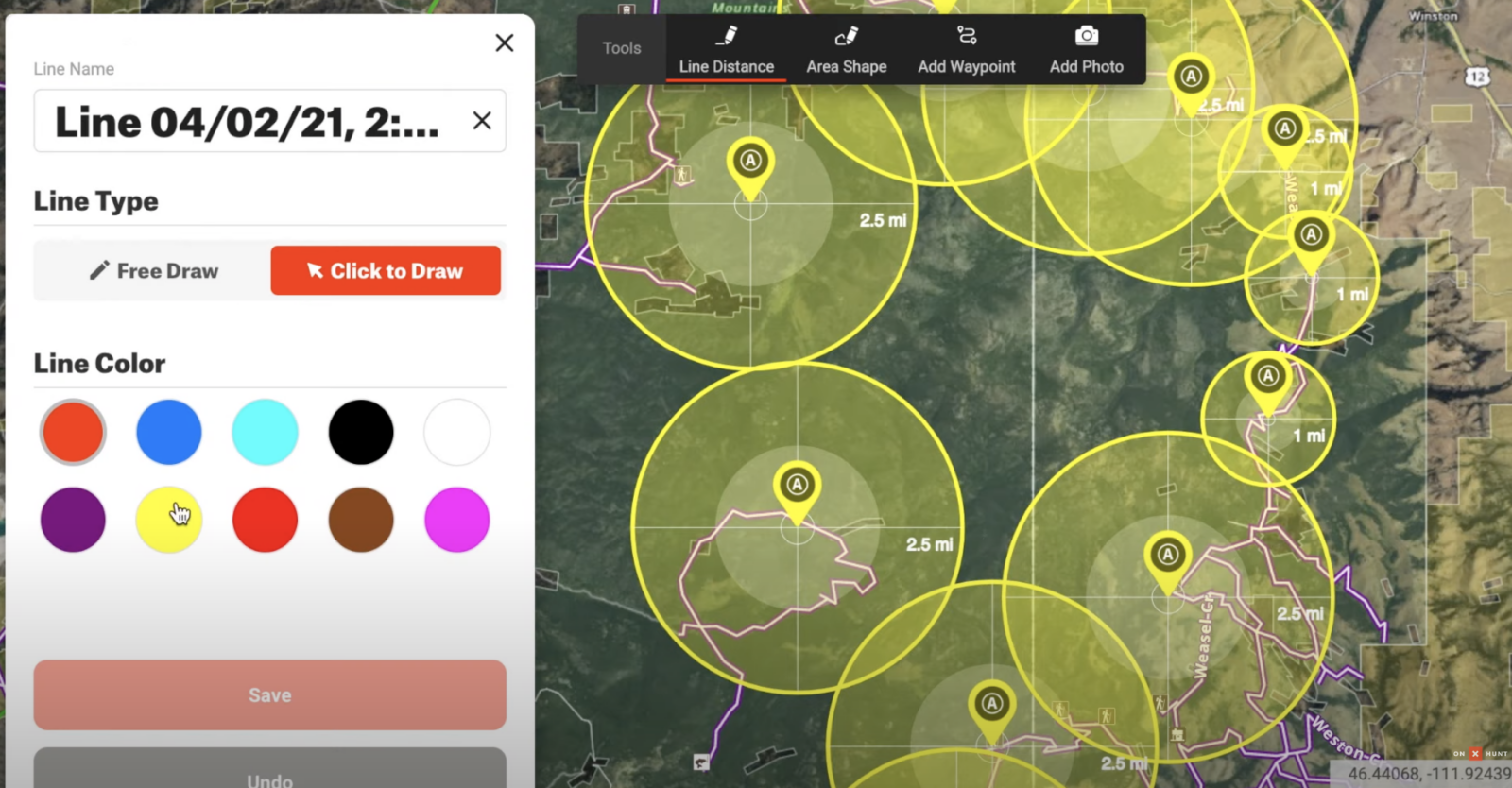Click the waypoint marker with pink trail loop

tap(797, 488)
